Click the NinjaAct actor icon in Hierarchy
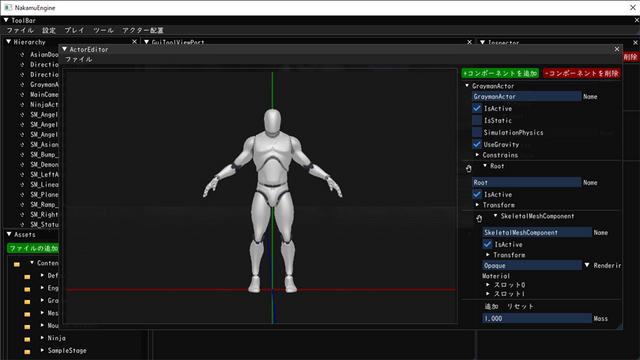 [x=22, y=104]
